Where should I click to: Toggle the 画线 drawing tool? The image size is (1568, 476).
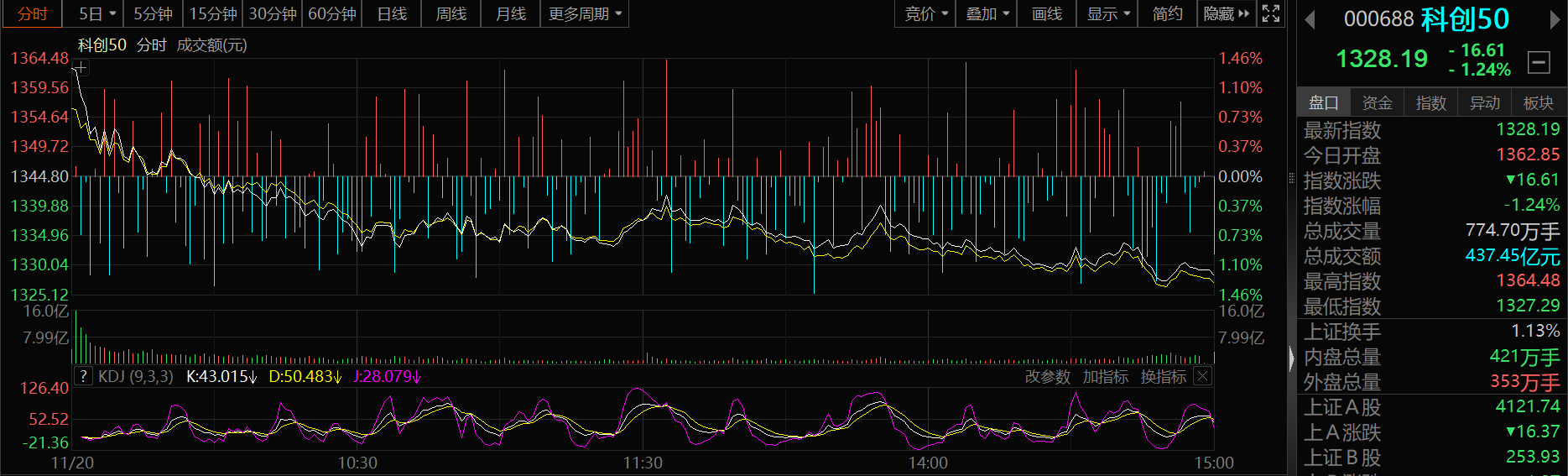point(1046,14)
